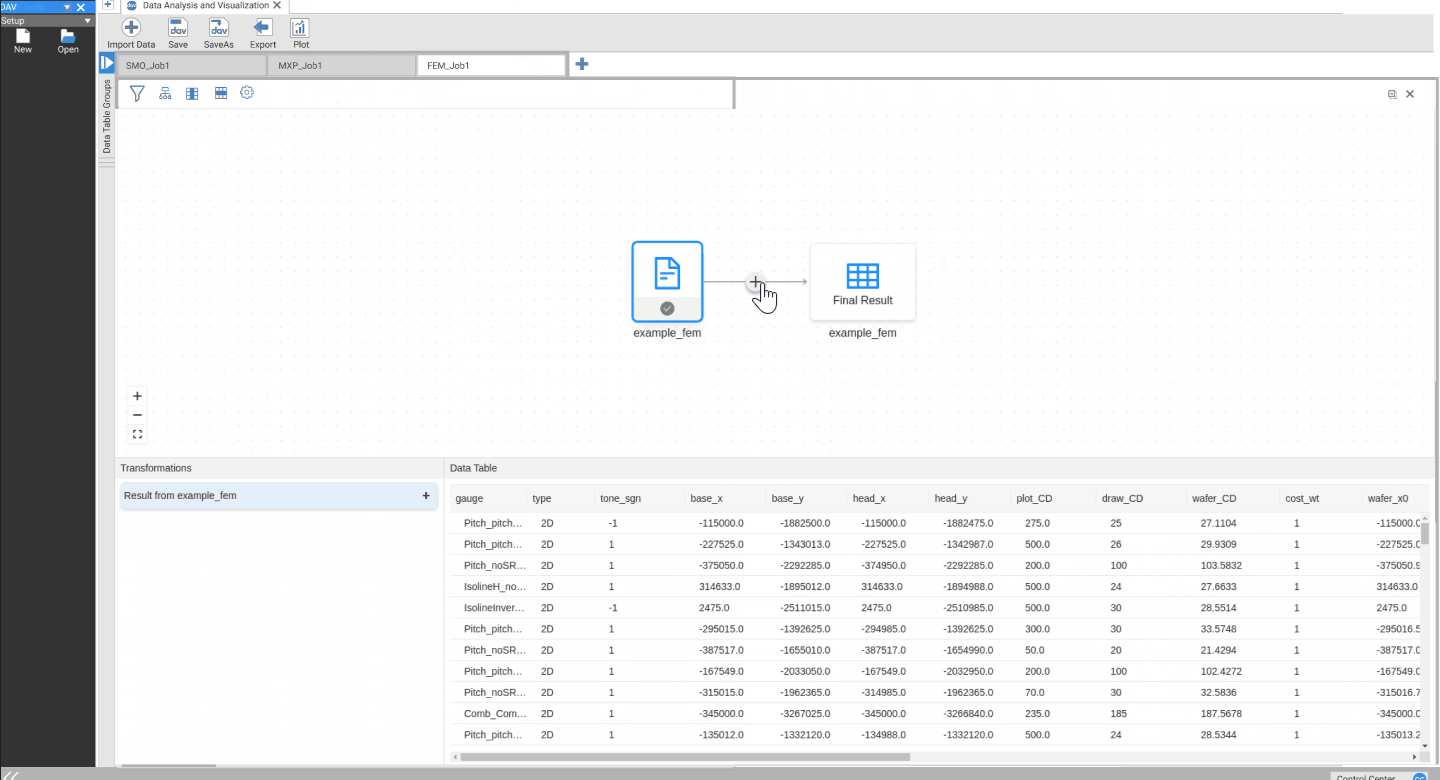This screenshot has height=780, width=1440.
Task: Click the column layout icon beside hierarchy
Action: pyautogui.click(x=193, y=93)
